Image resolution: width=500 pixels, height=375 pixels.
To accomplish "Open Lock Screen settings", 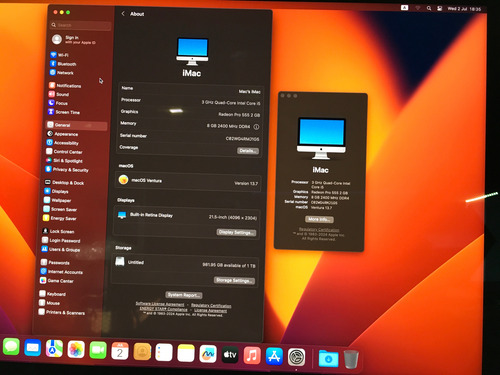I will [58, 231].
